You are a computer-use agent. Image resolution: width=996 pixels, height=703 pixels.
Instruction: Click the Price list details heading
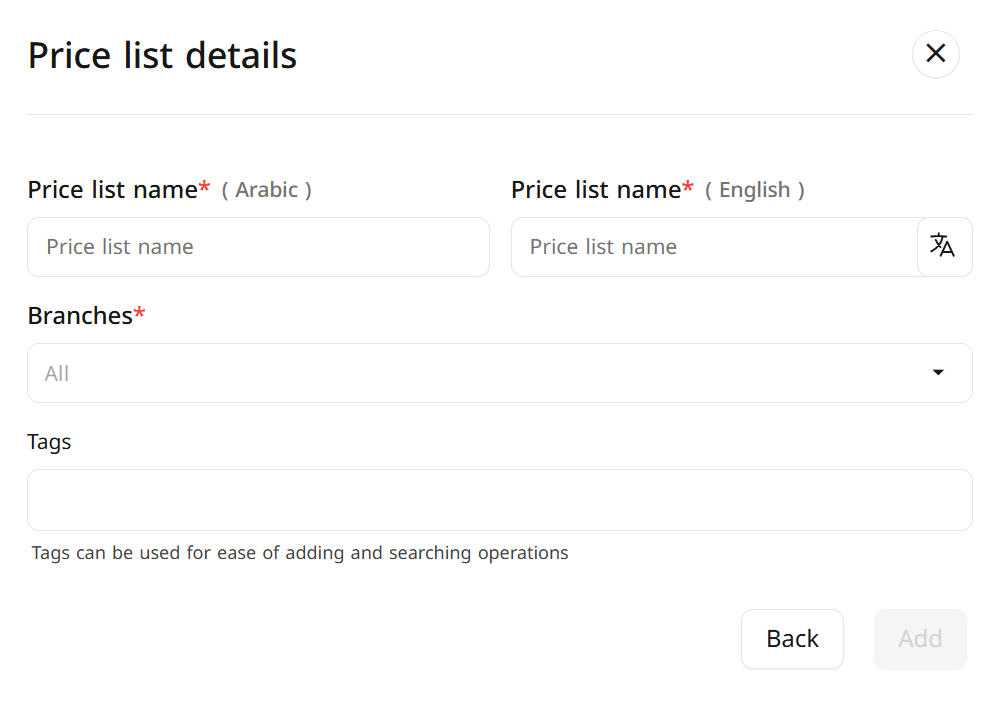pyautogui.click(x=162, y=55)
